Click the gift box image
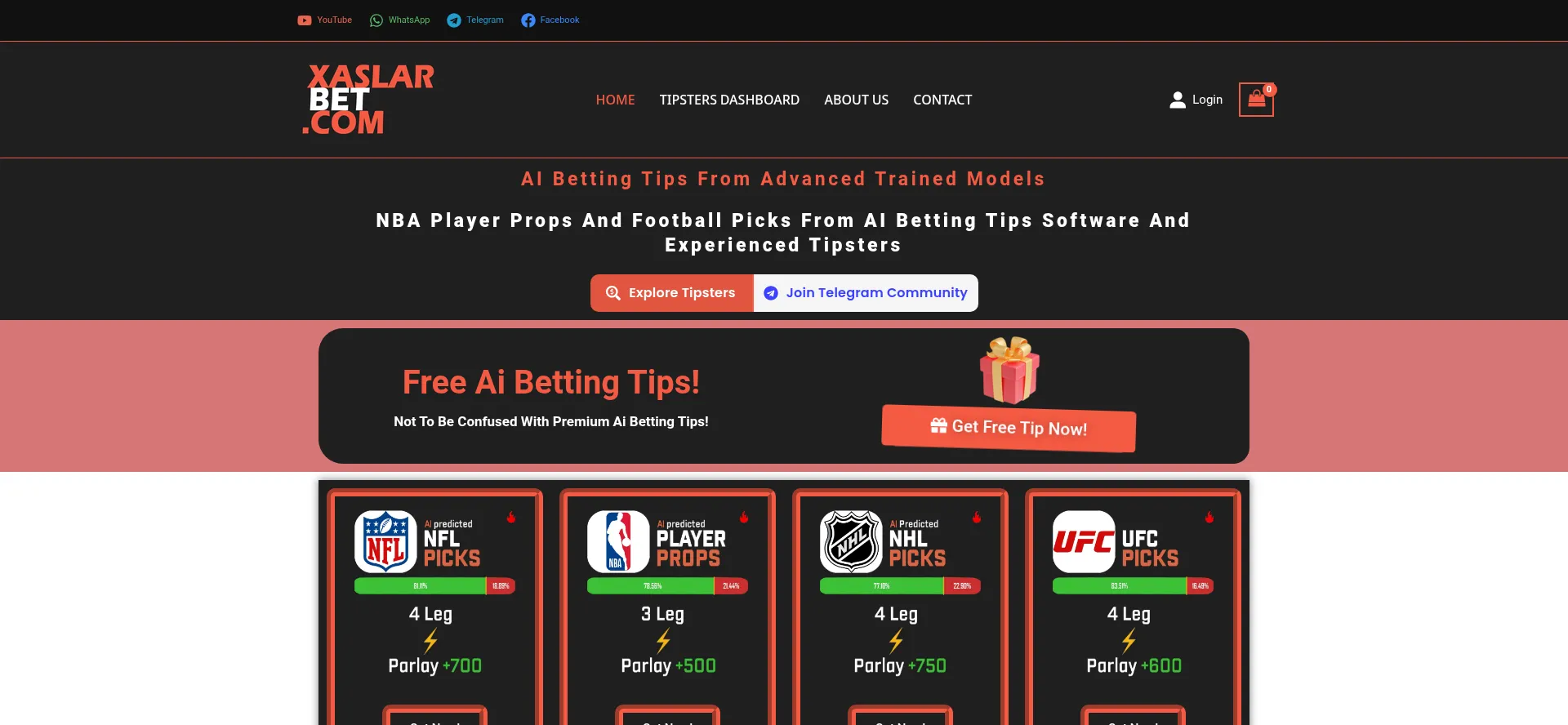The height and width of the screenshot is (725, 1568). 1010,370
